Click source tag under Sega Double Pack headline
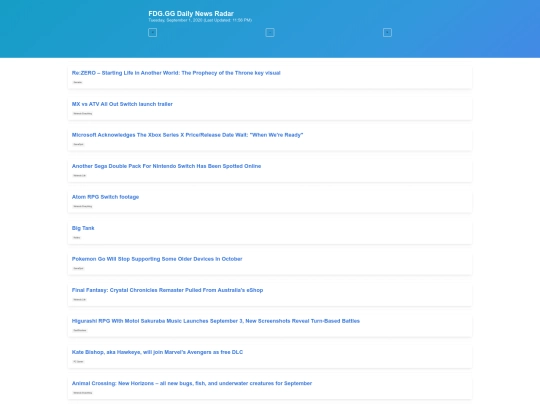Screen dimensions: 540x405 click(80, 175)
